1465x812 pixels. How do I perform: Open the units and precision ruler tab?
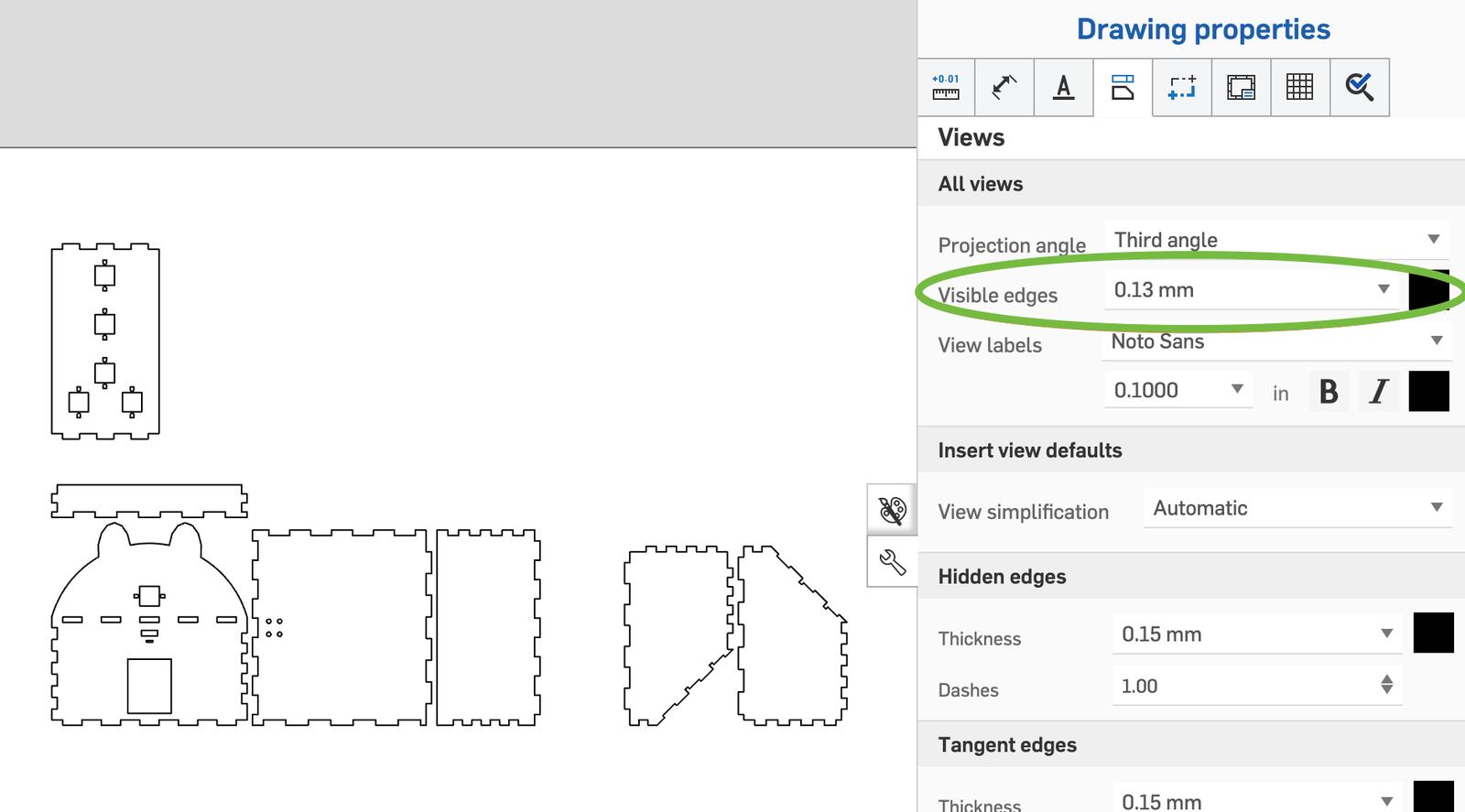946,87
